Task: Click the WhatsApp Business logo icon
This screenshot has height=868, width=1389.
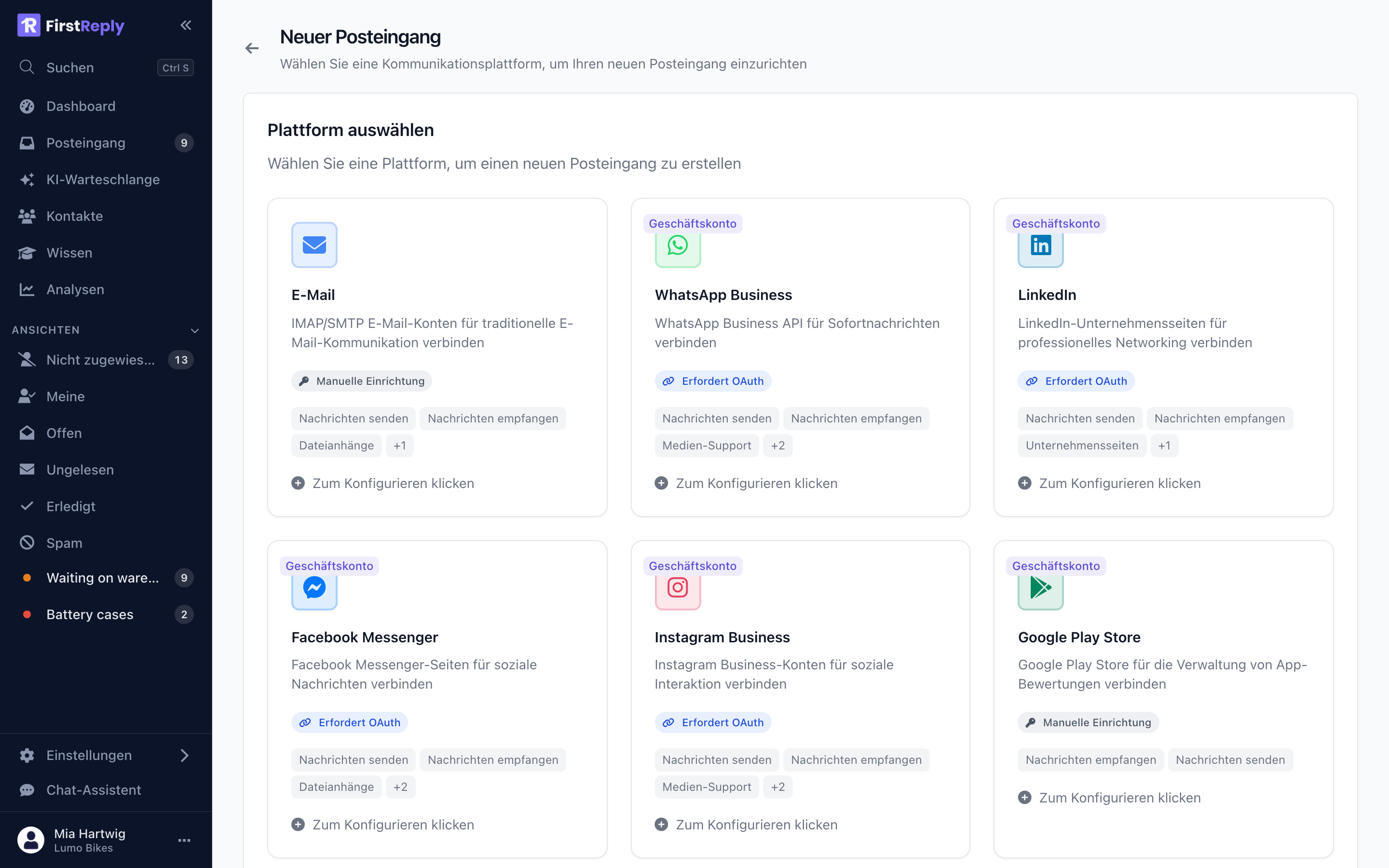Action: click(678, 246)
